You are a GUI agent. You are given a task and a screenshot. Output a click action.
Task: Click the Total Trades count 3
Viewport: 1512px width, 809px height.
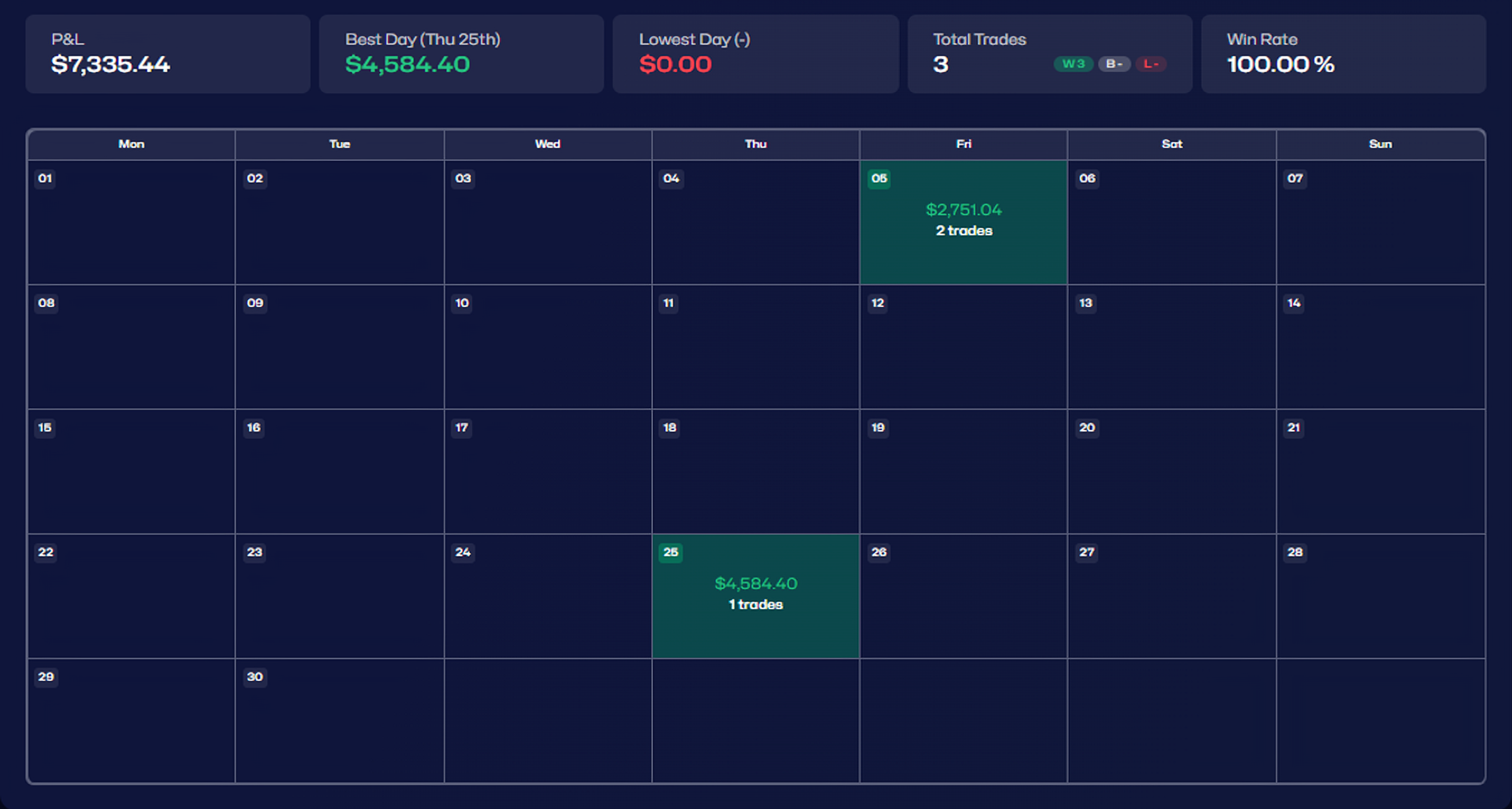(x=940, y=65)
